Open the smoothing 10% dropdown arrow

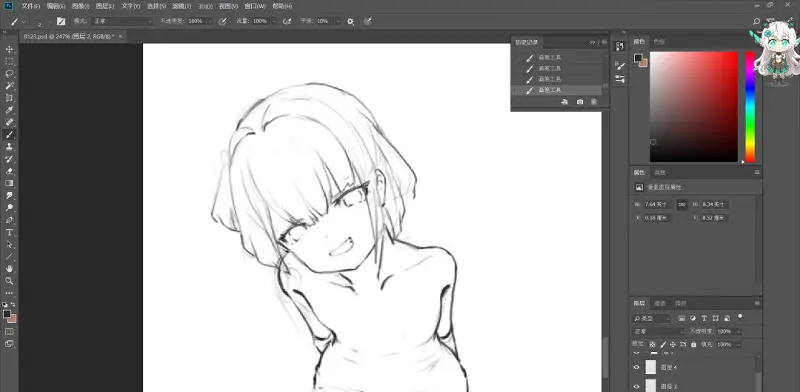click(338, 21)
